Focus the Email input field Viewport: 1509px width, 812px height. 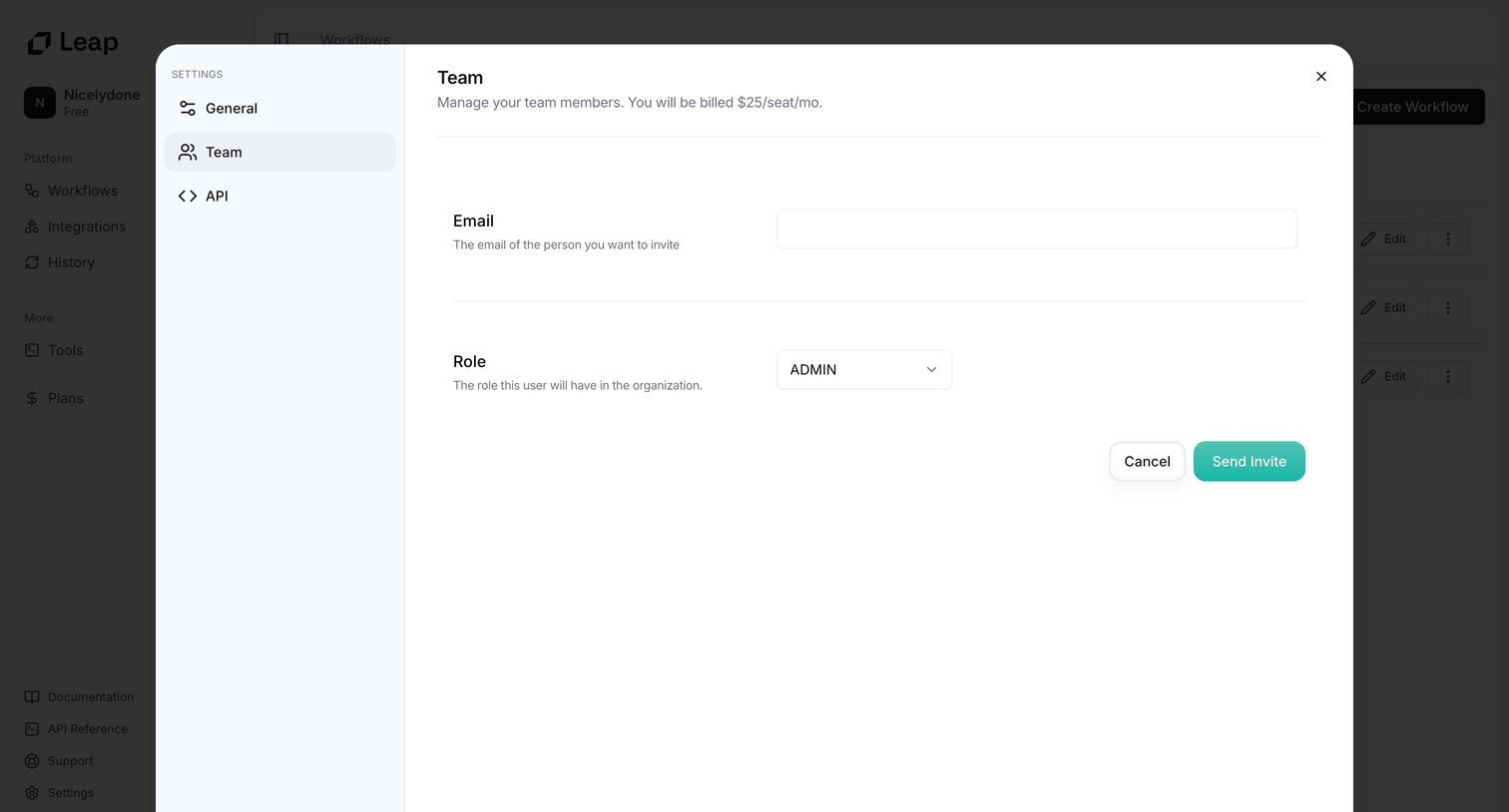(1037, 228)
